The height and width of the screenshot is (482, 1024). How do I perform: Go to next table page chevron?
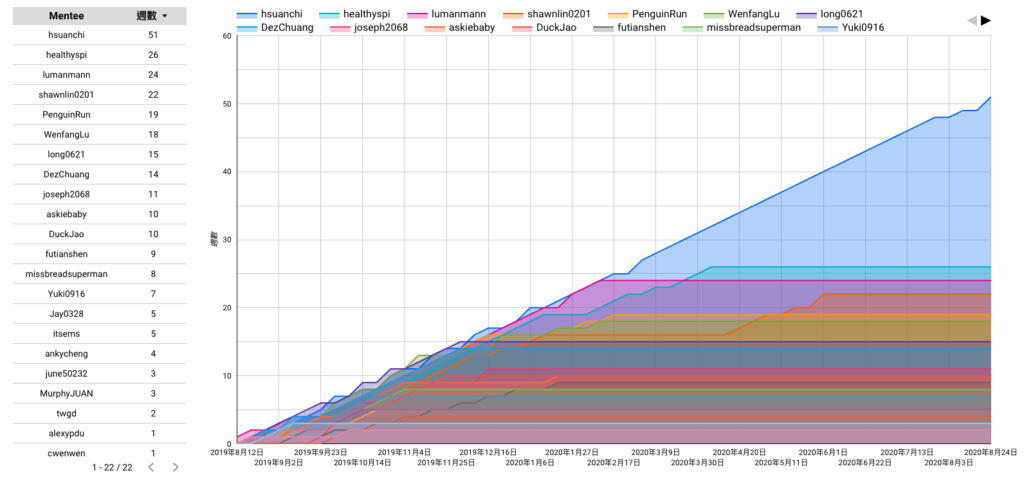tap(175, 467)
